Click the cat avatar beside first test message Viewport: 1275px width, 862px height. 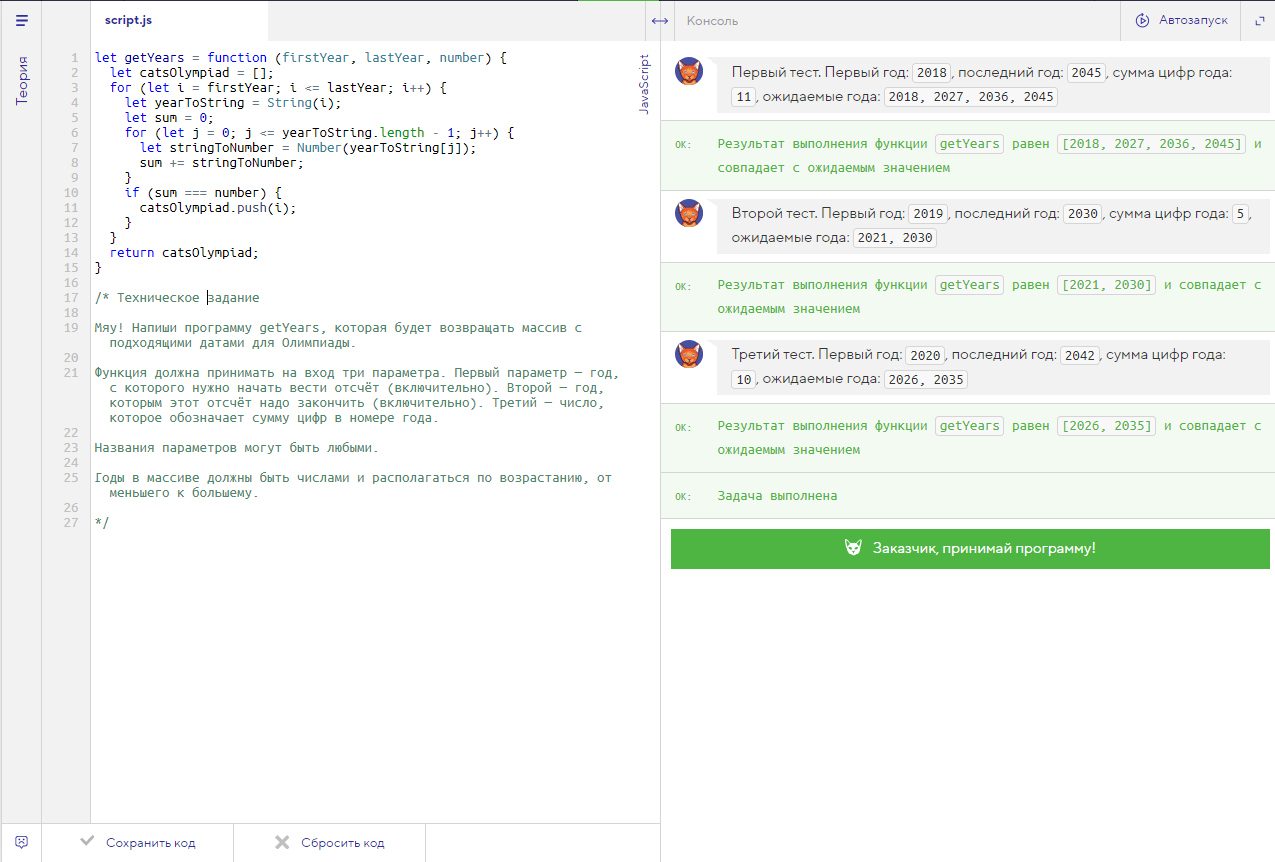coord(690,72)
